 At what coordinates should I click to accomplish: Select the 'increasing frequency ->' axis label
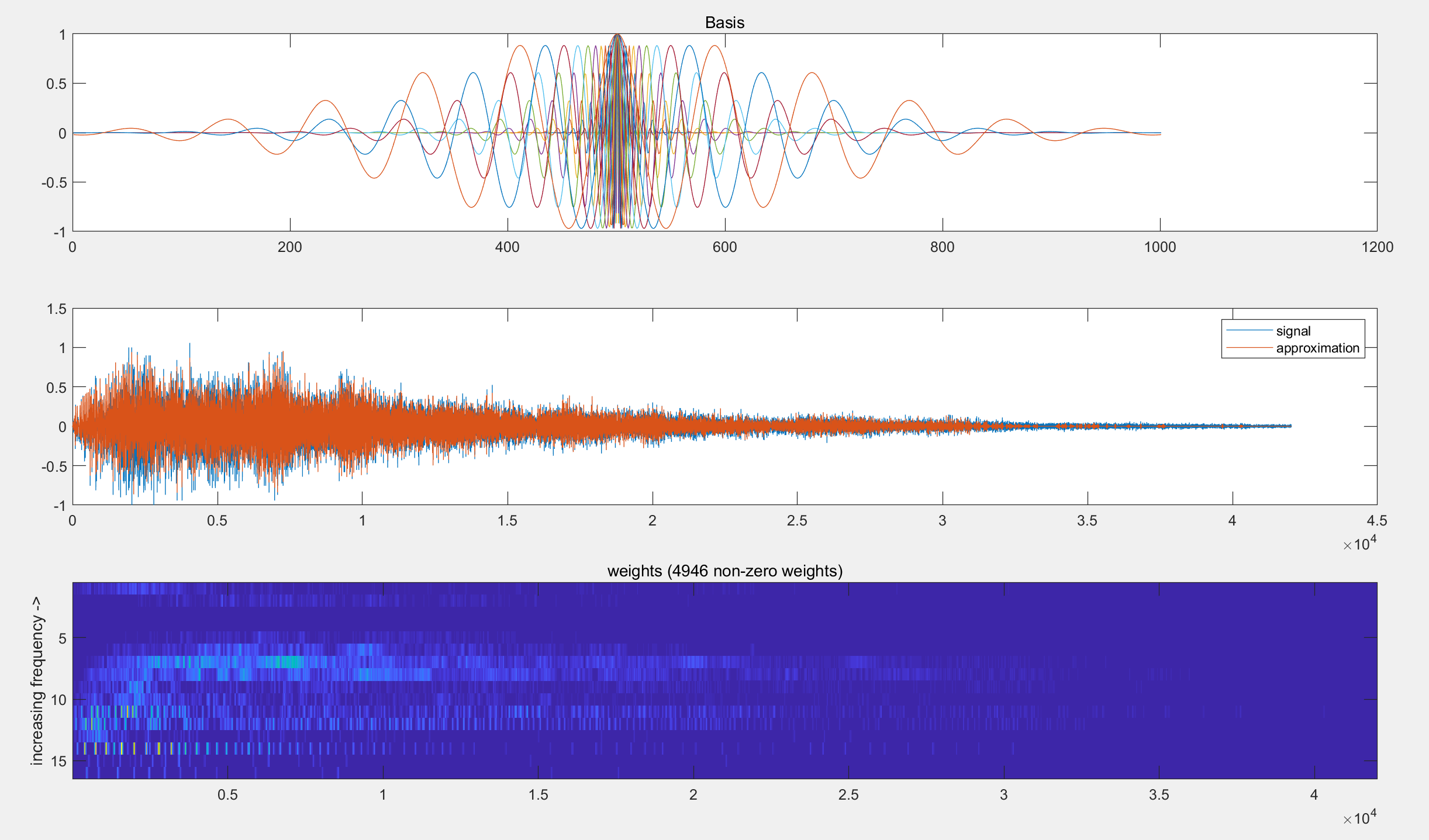pos(37,680)
